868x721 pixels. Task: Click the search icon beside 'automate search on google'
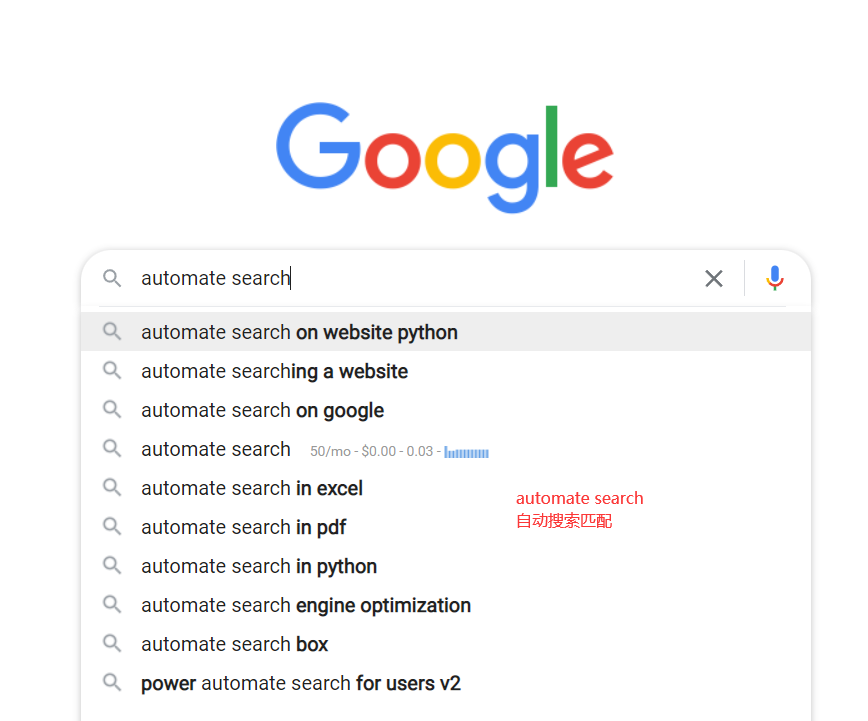pyautogui.click(x=112, y=410)
